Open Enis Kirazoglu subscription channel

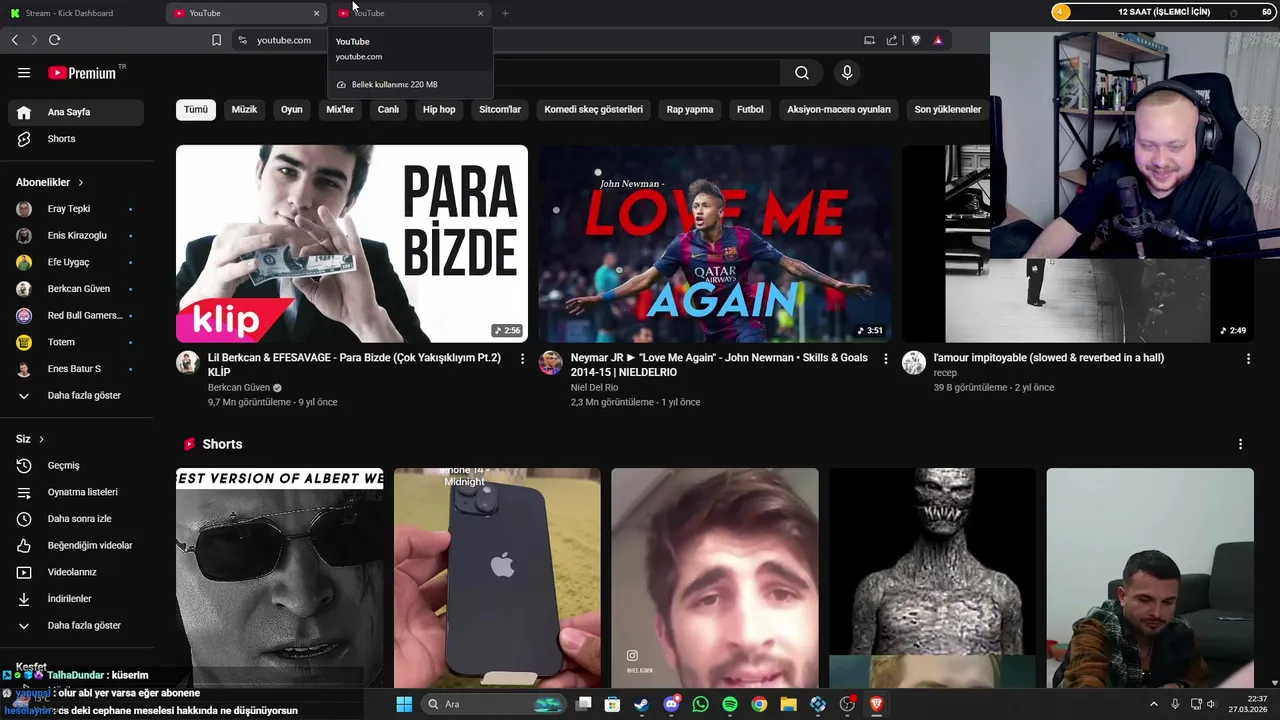pos(76,236)
